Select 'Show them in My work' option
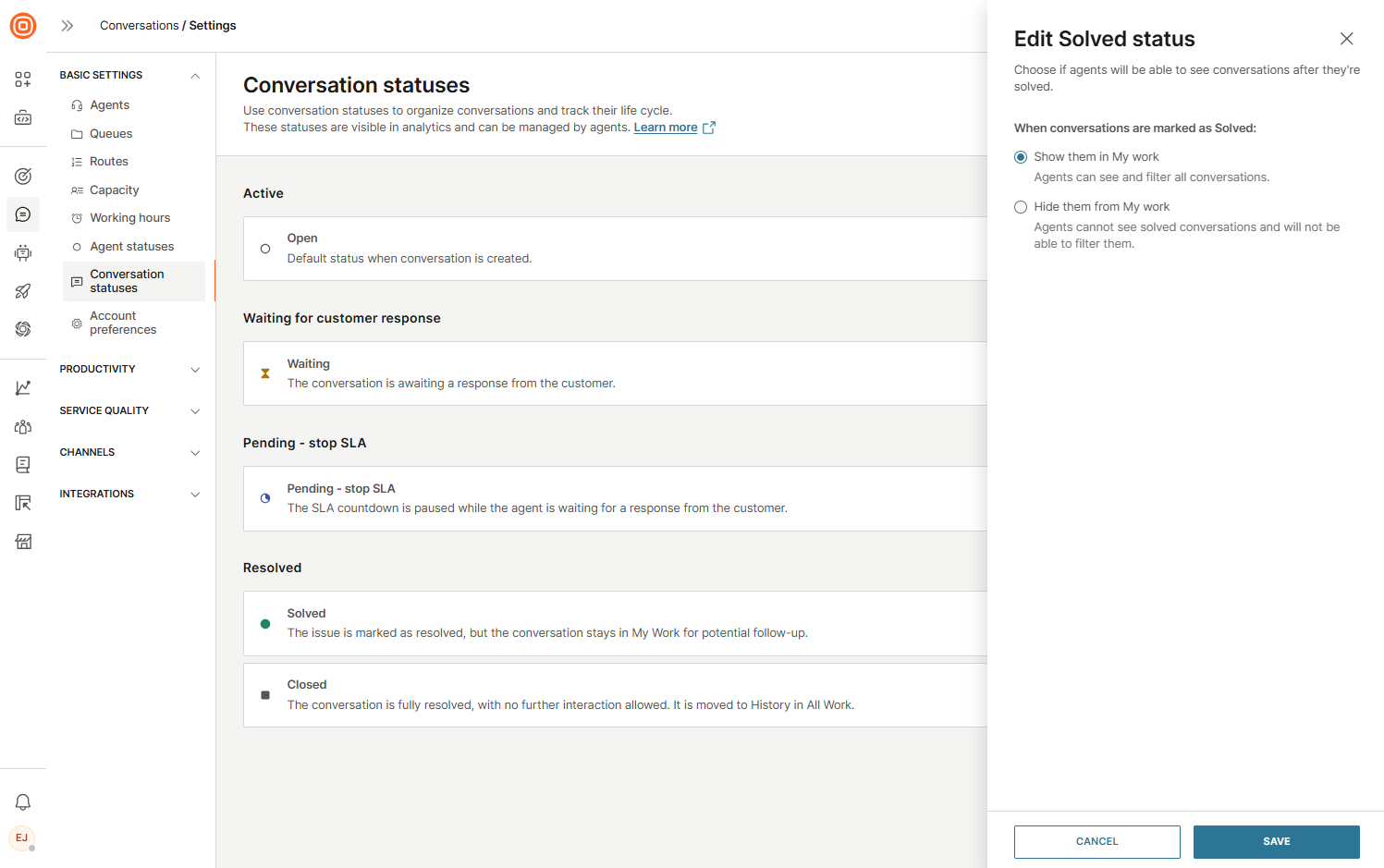Screen dimensions: 1384x868 pos(1021,157)
